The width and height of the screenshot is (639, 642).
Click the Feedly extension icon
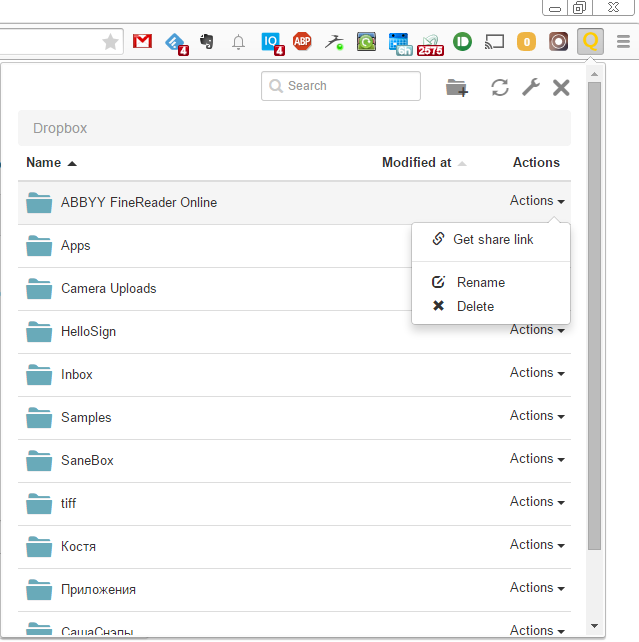[176, 43]
